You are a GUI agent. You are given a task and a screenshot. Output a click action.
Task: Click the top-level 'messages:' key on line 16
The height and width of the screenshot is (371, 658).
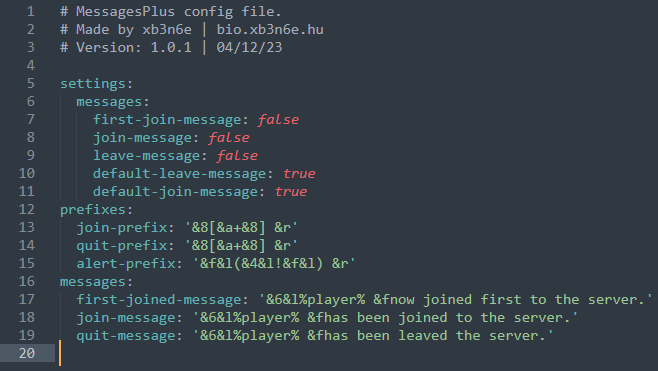(x=97, y=282)
